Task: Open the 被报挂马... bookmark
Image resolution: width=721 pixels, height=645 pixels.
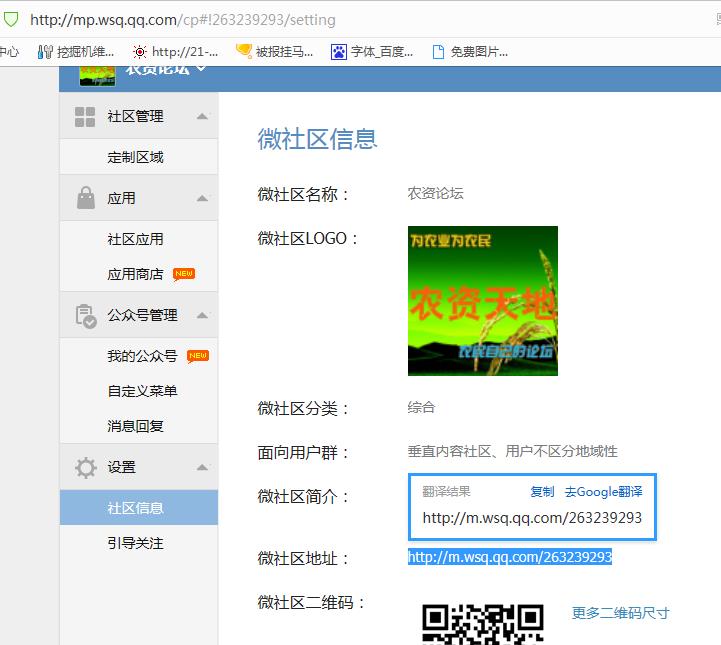Action: pyautogui.click(x=275, y=51)
